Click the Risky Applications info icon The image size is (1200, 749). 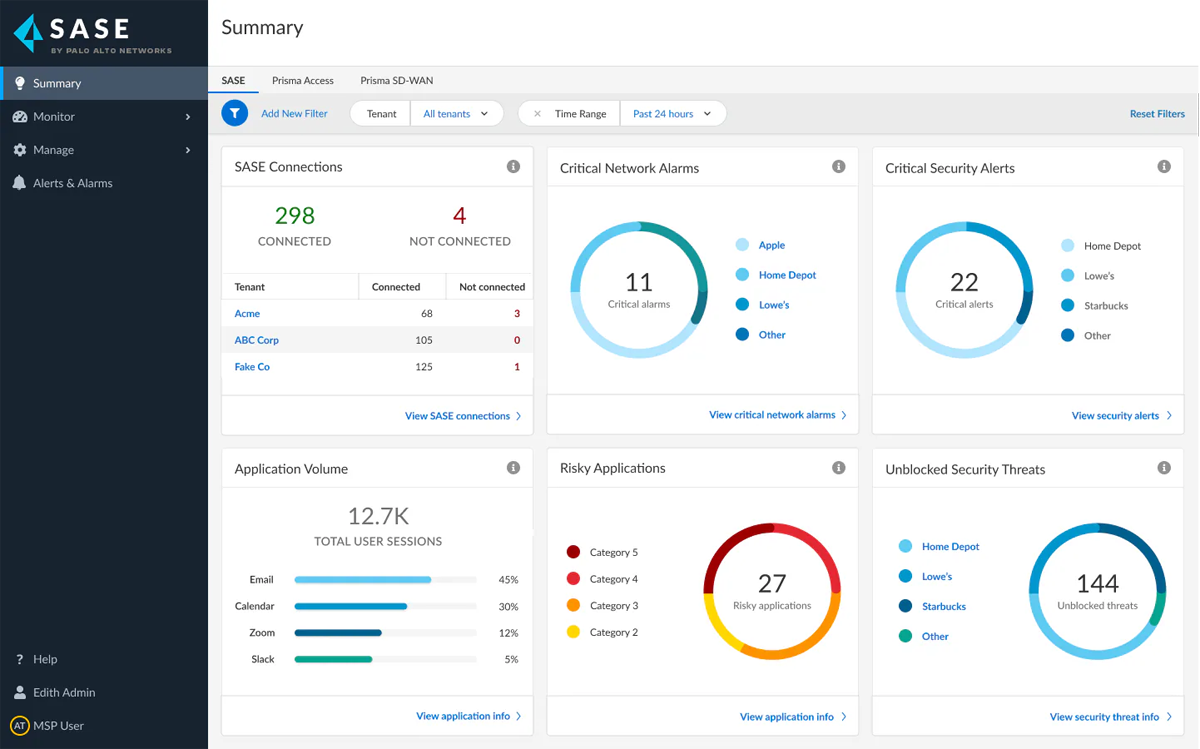point(839,467)
